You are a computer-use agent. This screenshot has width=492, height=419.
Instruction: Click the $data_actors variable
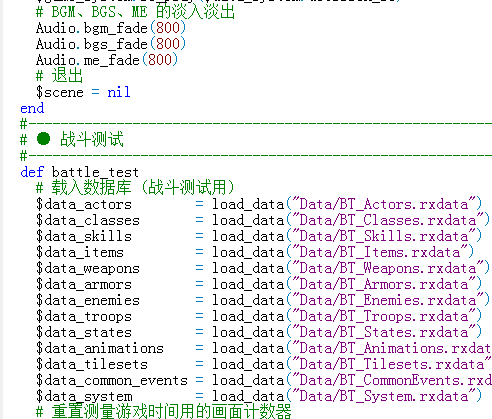click(x=84, y=204)
